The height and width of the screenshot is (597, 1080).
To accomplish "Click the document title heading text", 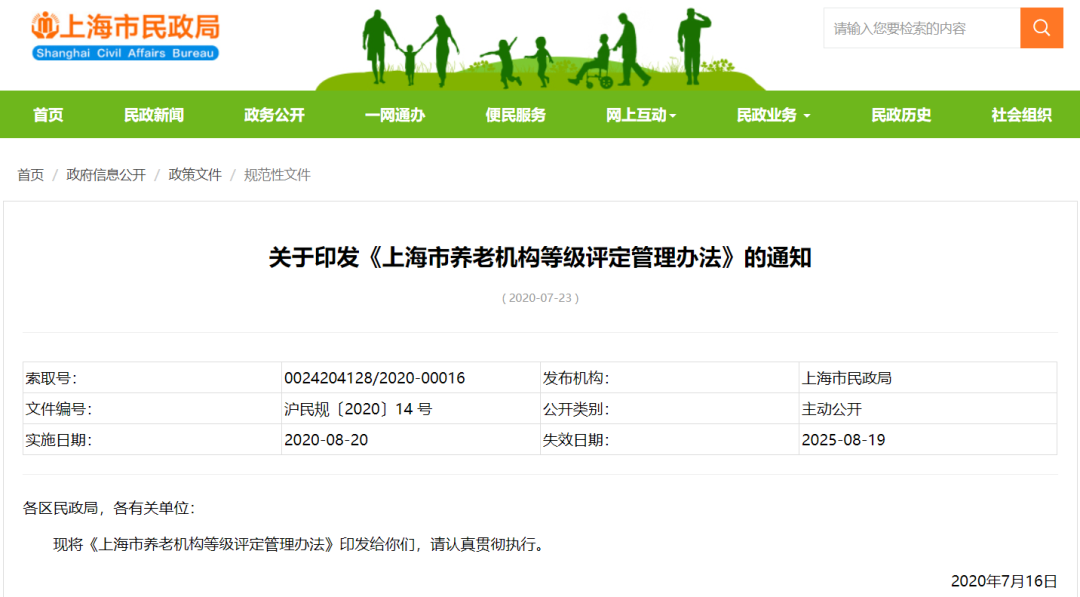I will pos(540,258).
